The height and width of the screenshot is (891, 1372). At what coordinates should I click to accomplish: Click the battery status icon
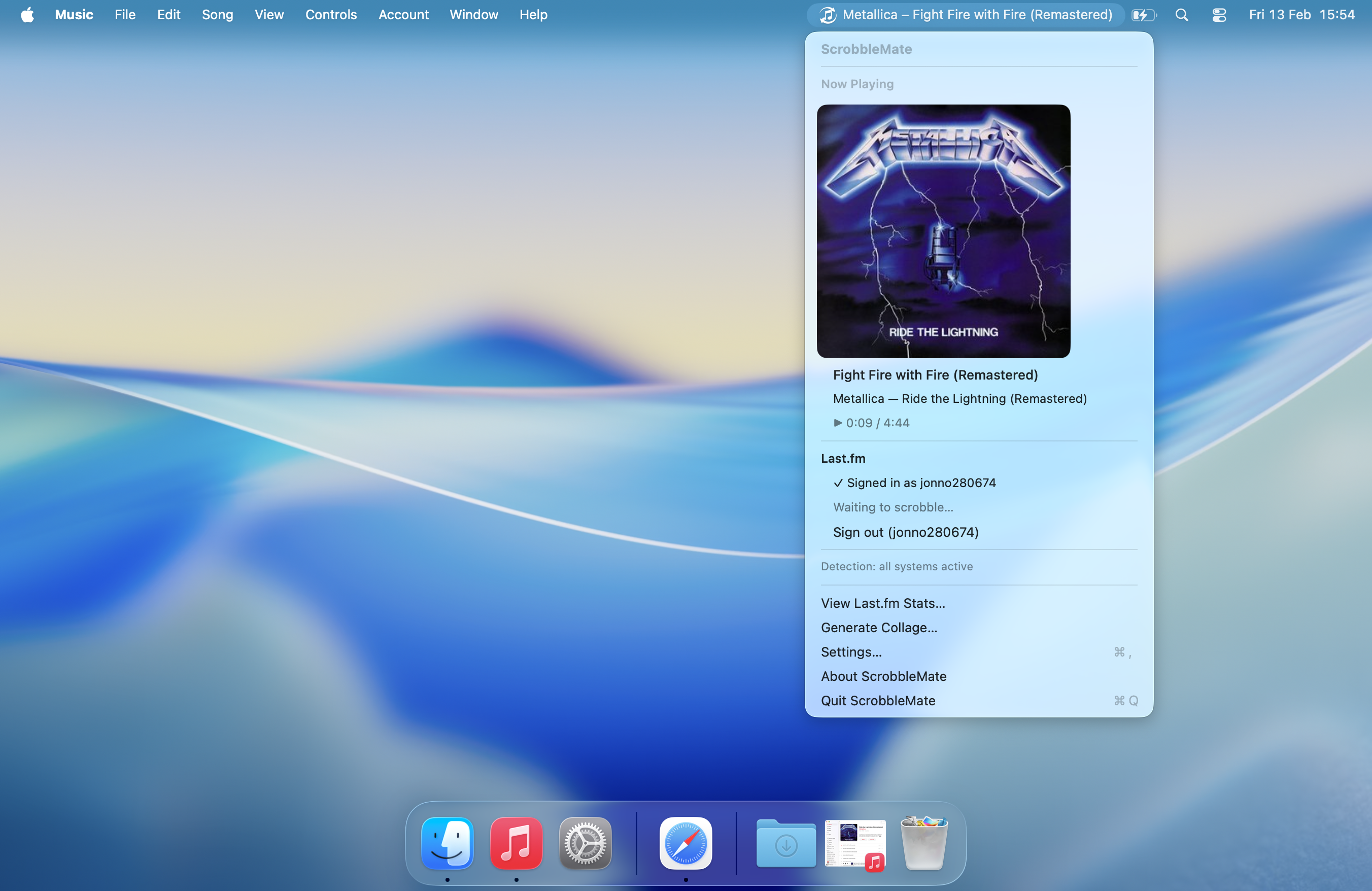pos(1143,15)
